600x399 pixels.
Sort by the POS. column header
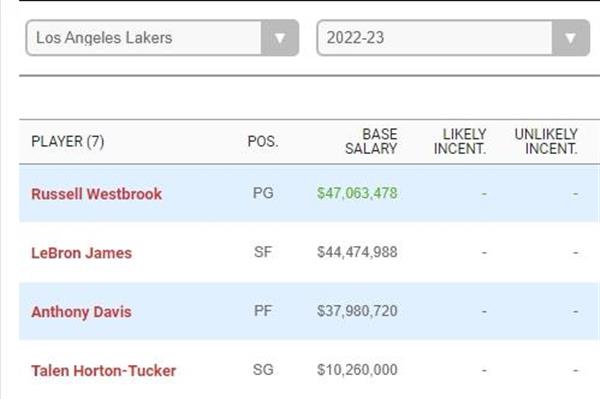click(x=263, y=142)
